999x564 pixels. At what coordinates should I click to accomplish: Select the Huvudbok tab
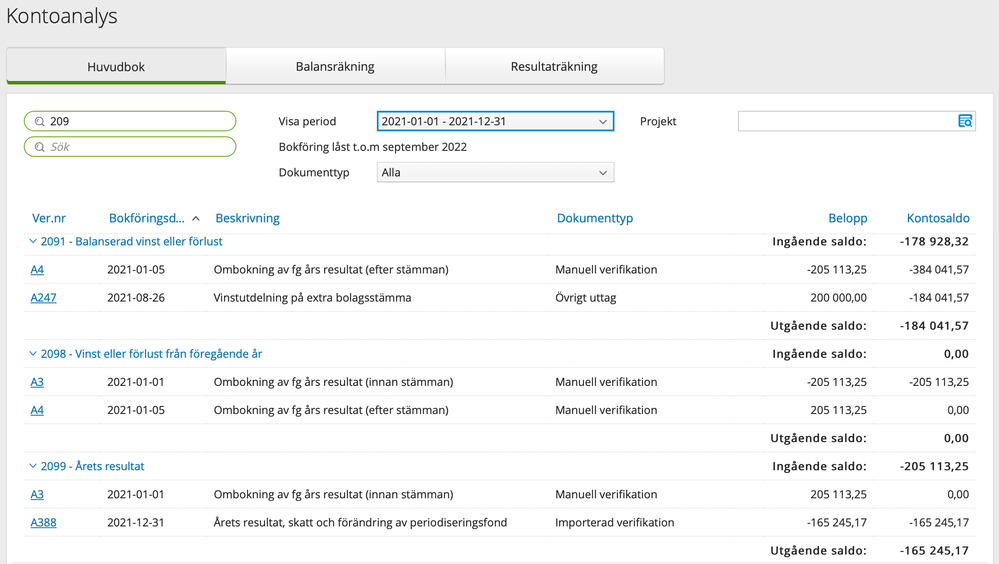[116, 67]
